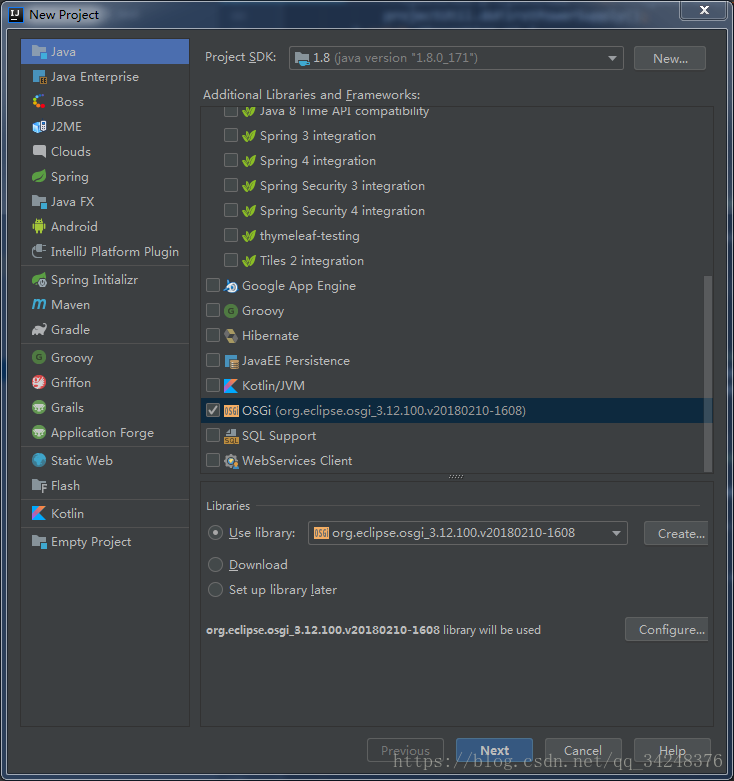Open the Clouds project type icon
The width and height of the screenshot is (734, 781).
pos(39,151)
